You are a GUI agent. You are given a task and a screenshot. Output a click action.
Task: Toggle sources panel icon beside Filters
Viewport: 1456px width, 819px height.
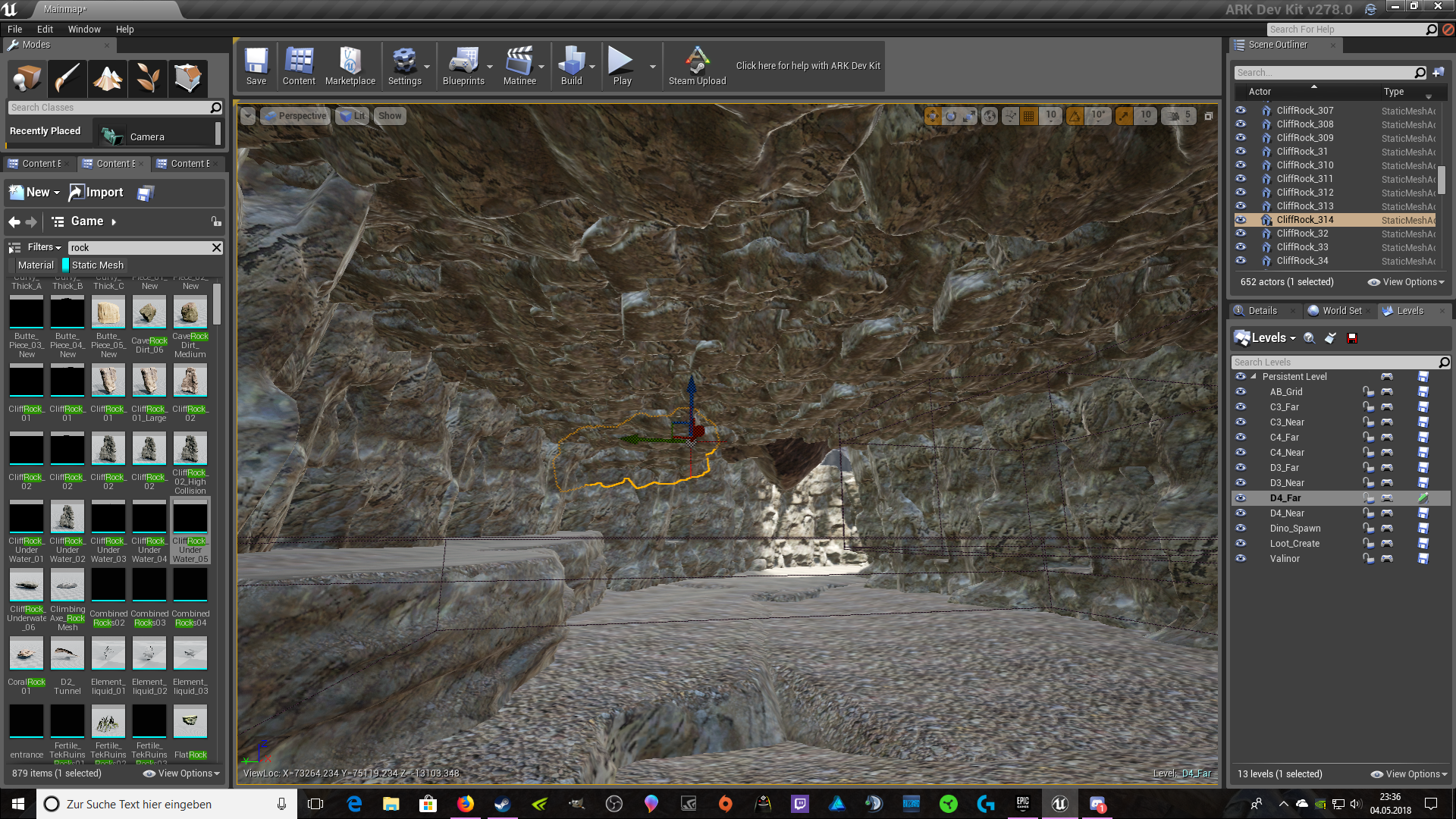tap(14, 248)
